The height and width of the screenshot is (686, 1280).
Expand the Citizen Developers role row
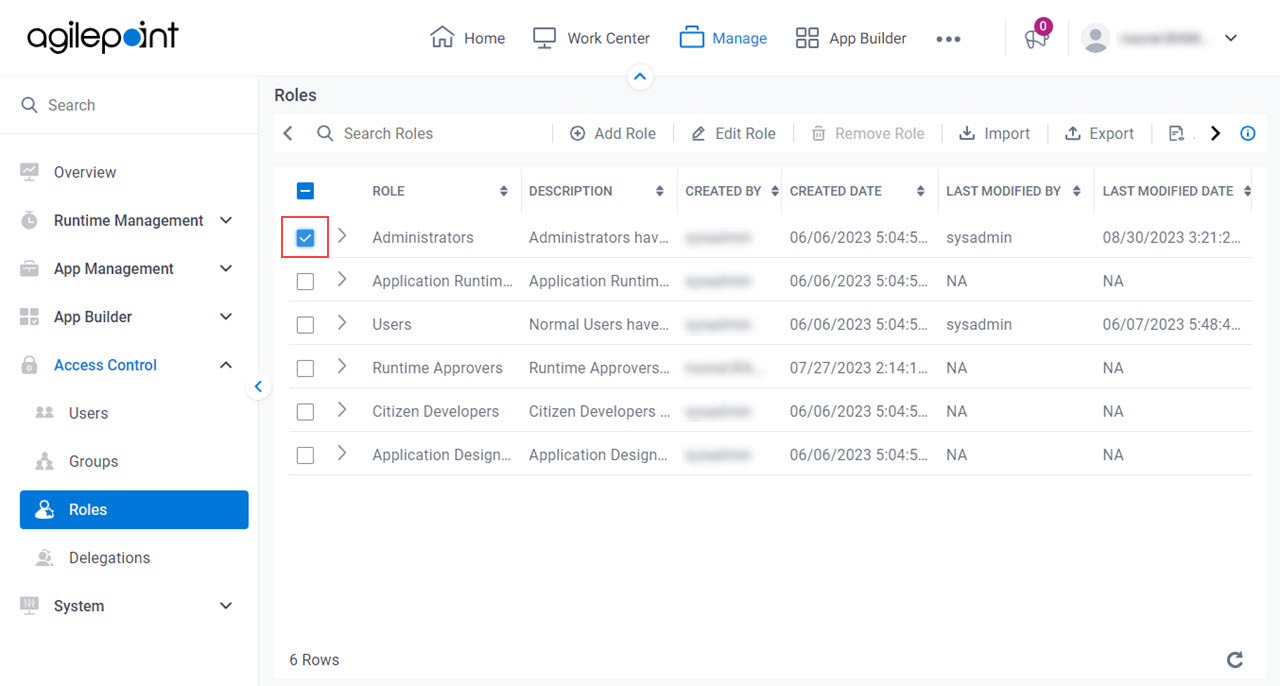pos(342,409)
